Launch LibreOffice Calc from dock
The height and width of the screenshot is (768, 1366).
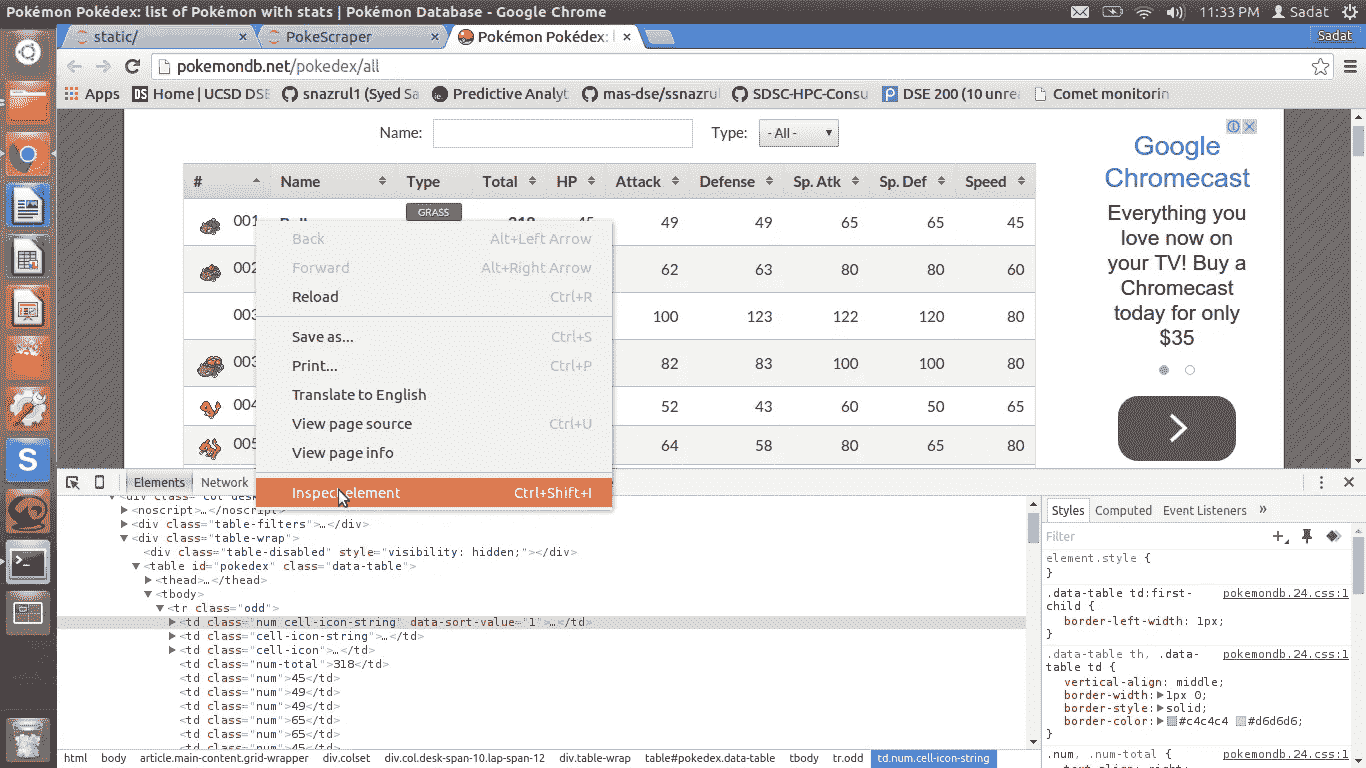(28, 258)
